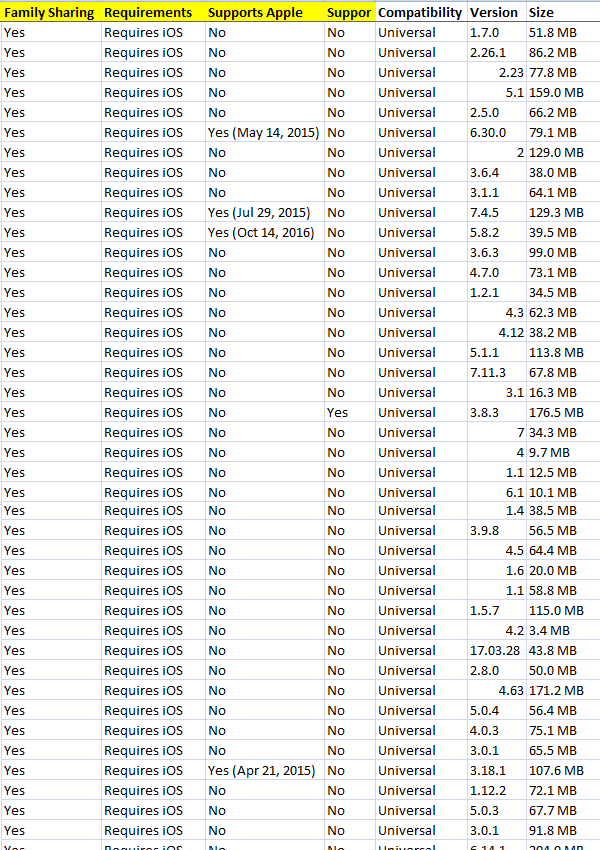This screenshot has height=850, width=600.
Task: Select version cell 5.8.2
Action: point(496,233)
